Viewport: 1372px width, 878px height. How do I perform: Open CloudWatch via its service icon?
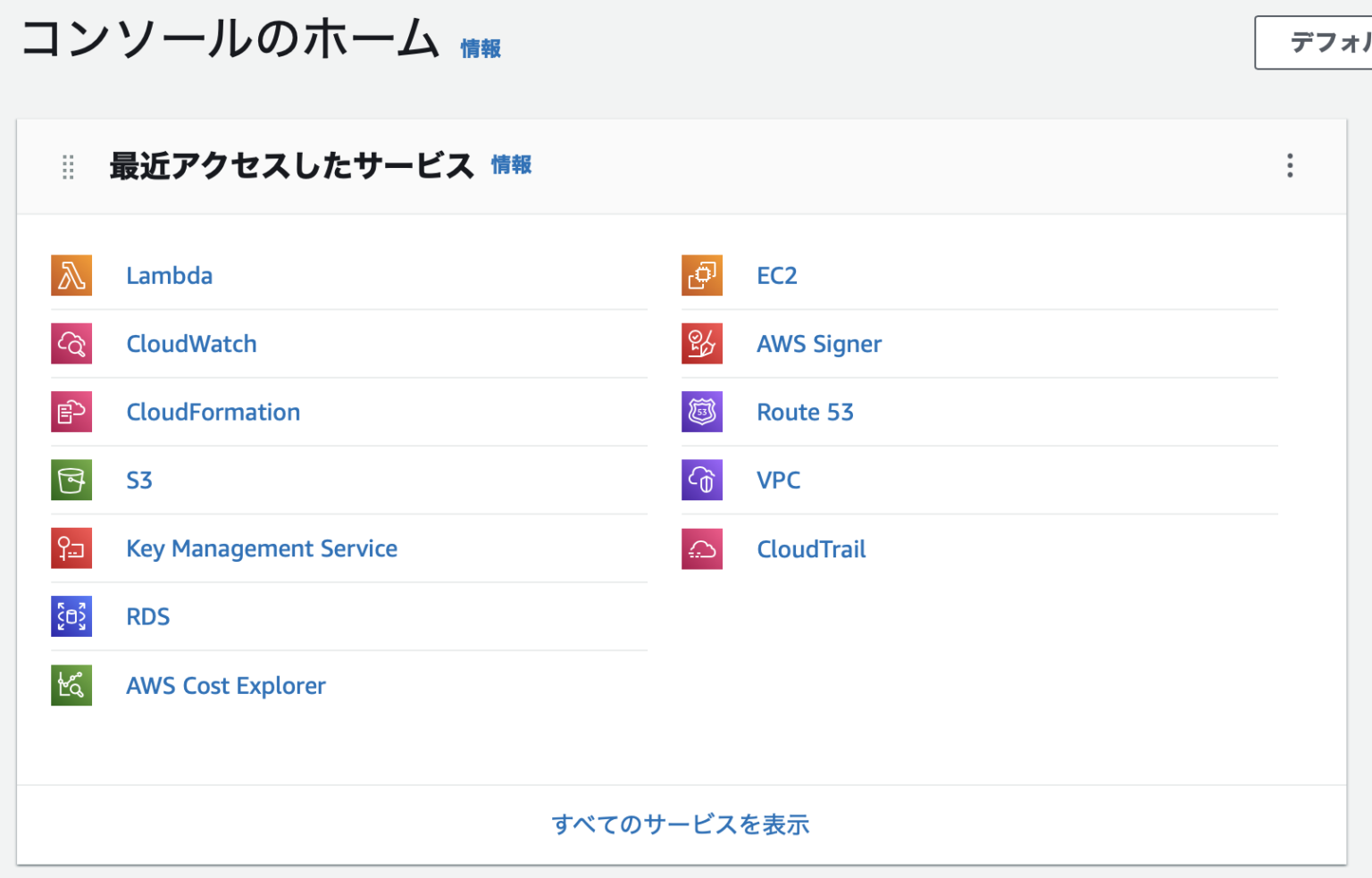coord(71,343)
